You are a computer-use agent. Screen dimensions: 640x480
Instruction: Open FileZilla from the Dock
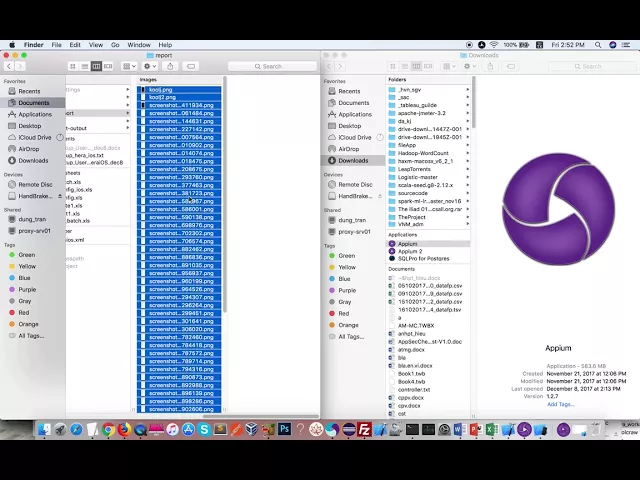pyautogui.click(x=364, y=429)
